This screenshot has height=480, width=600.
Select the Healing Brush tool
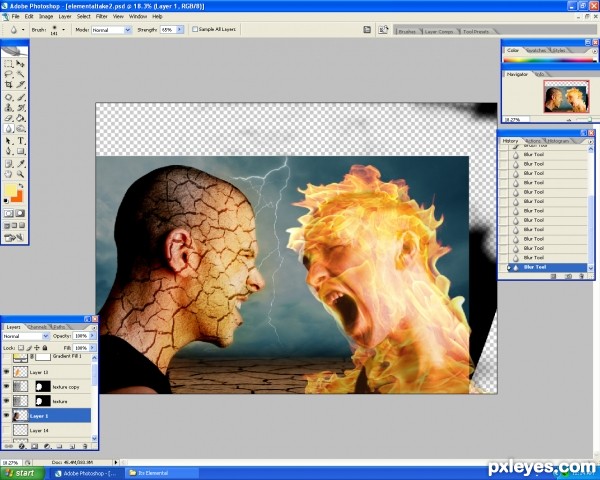click(9, 97)
